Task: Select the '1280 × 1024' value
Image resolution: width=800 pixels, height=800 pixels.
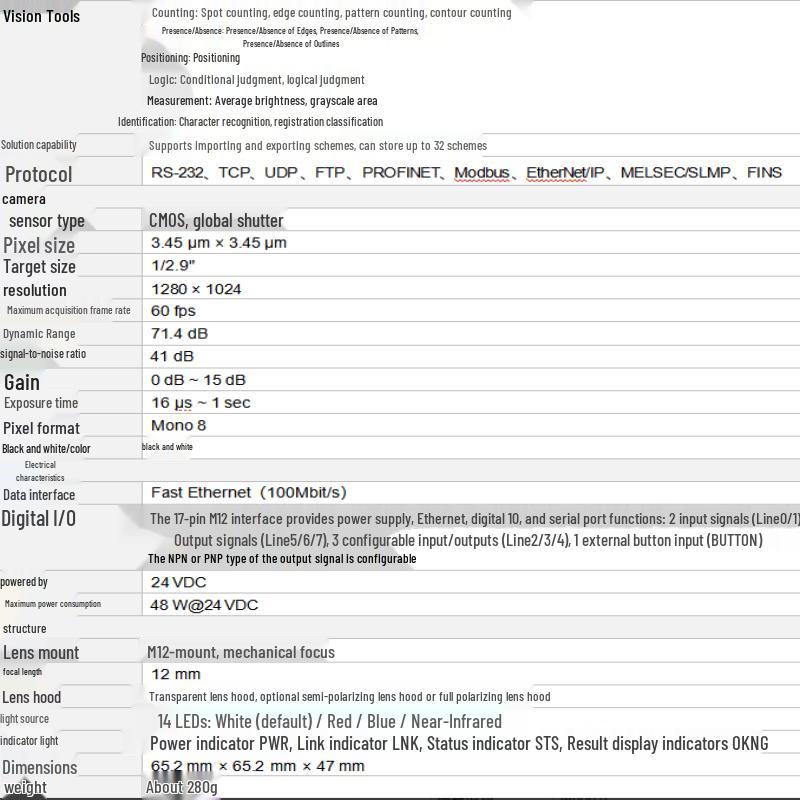Action: tap(196, 289)
